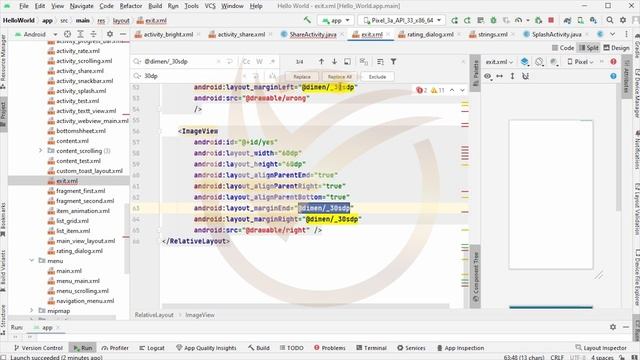Open App Quality Insights tool window
The image size is (640, 360).
206,348
